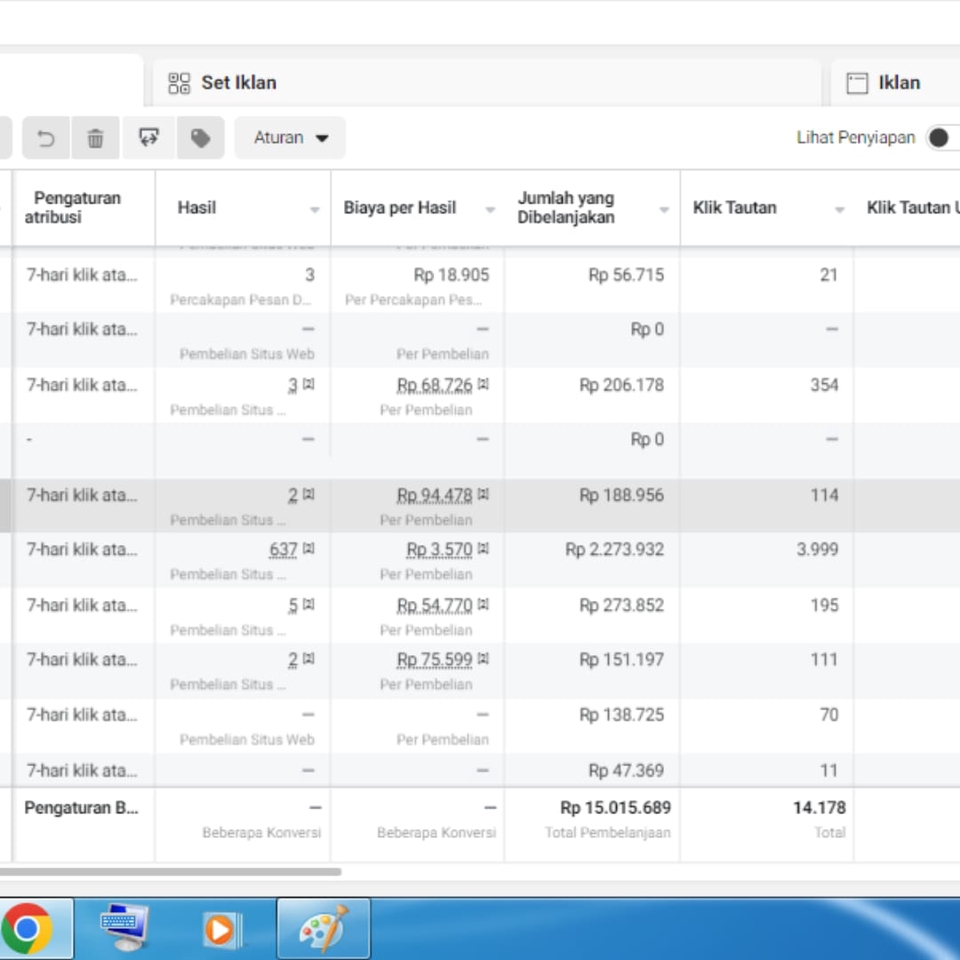Click the total spend Rp 15.015.689
Screen dimensions: 960x960
[x=615, y=808]
